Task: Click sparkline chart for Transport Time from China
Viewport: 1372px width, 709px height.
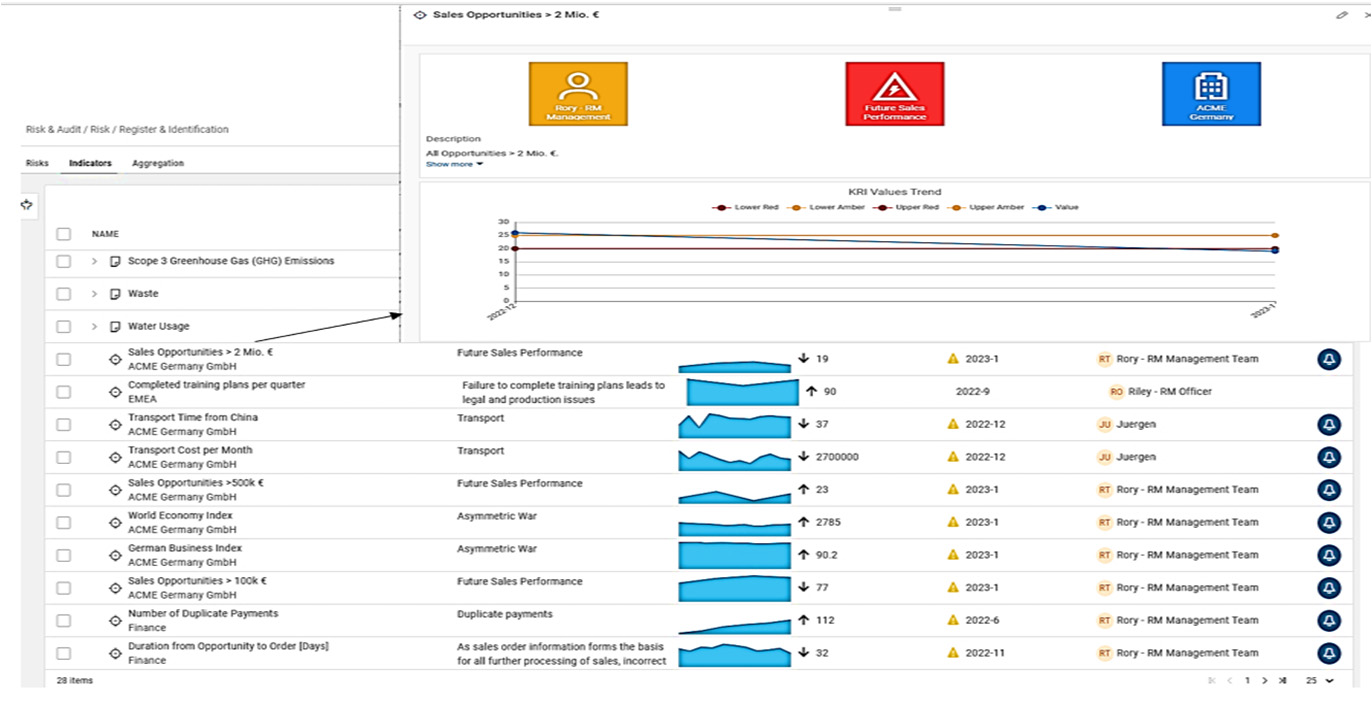Action: click(735, 425)
